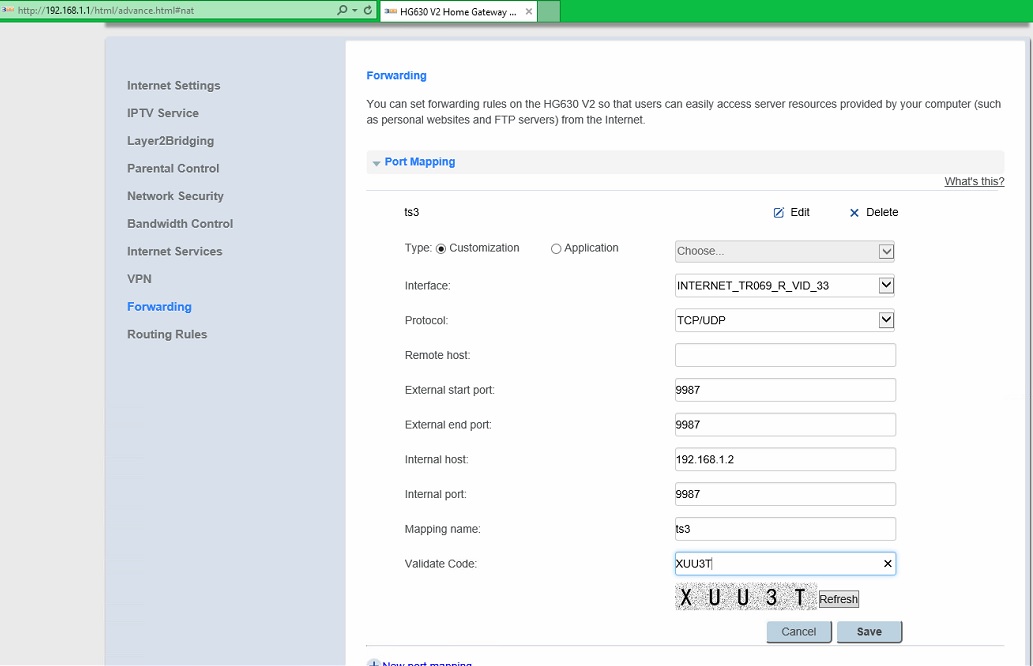The width and height of the screenshot is (1033, 666).
Task: Click the Delete X icon for ts3
Action: coord(854,213)
